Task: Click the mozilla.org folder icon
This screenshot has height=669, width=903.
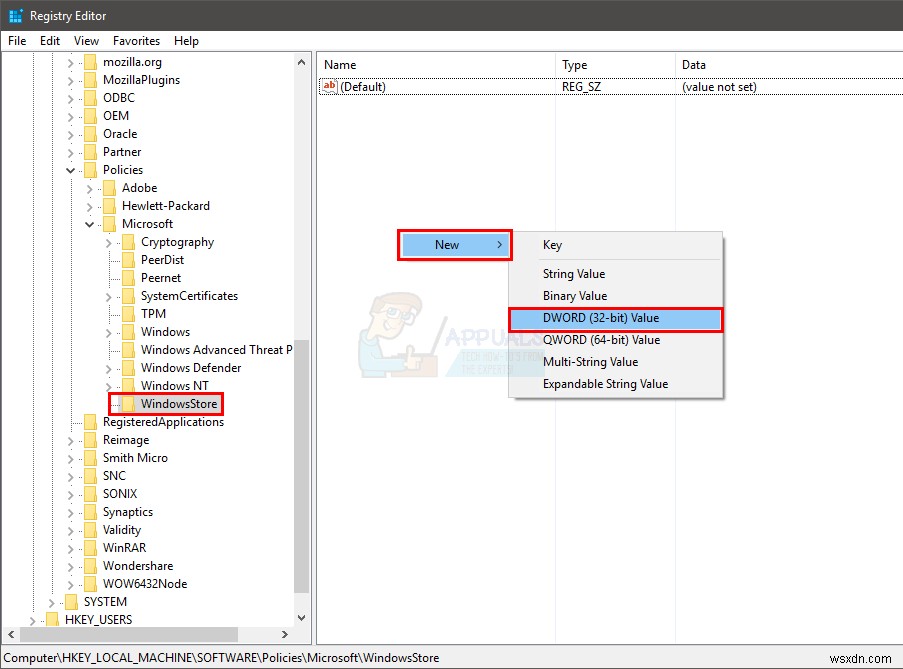Action: point(90,62)
